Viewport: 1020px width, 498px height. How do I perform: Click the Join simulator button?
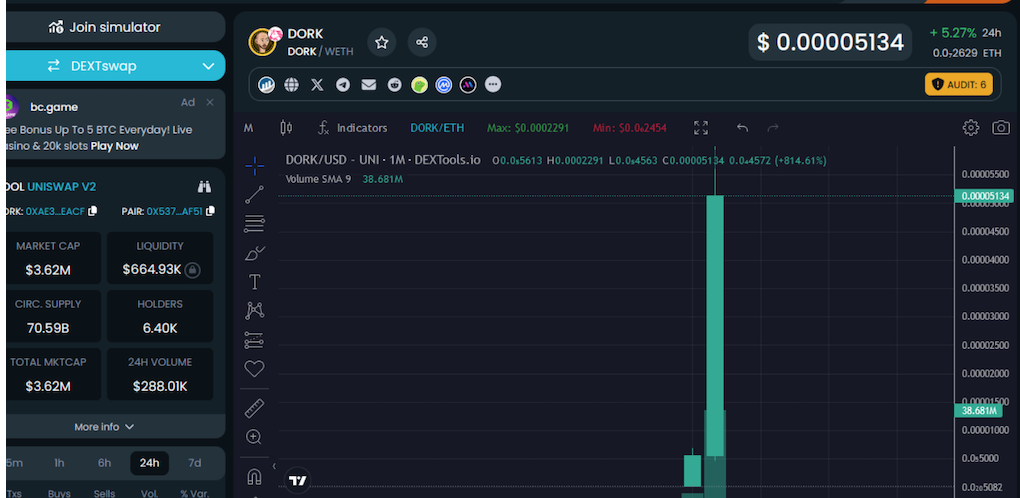(x=104, y=27)
